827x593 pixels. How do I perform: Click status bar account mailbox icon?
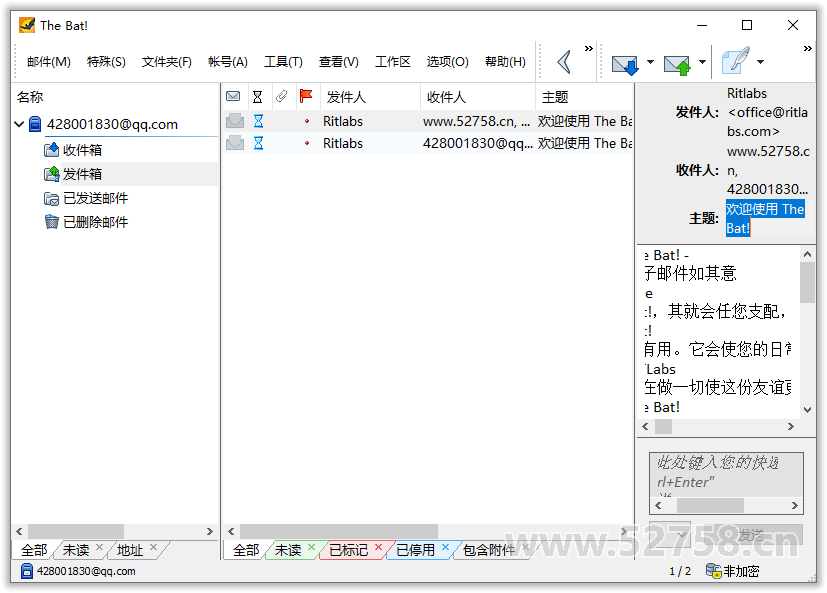[27, 571]
